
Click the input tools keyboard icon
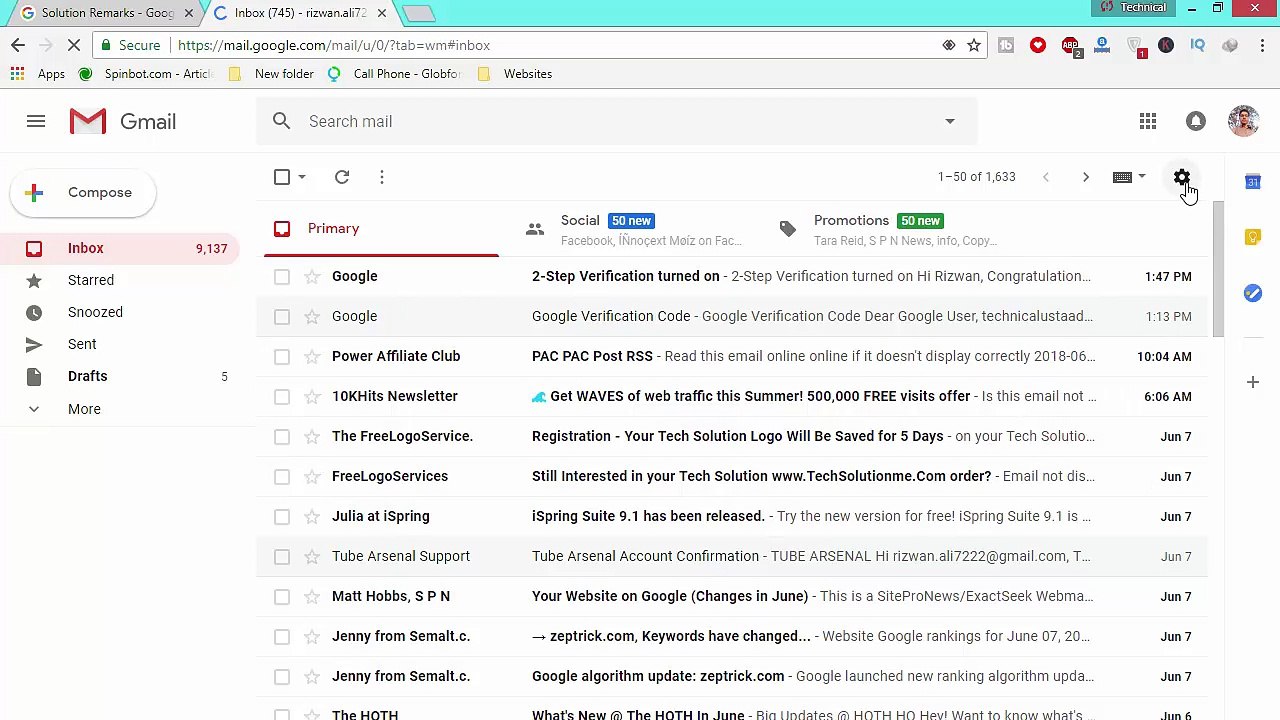click(1122, 177)
